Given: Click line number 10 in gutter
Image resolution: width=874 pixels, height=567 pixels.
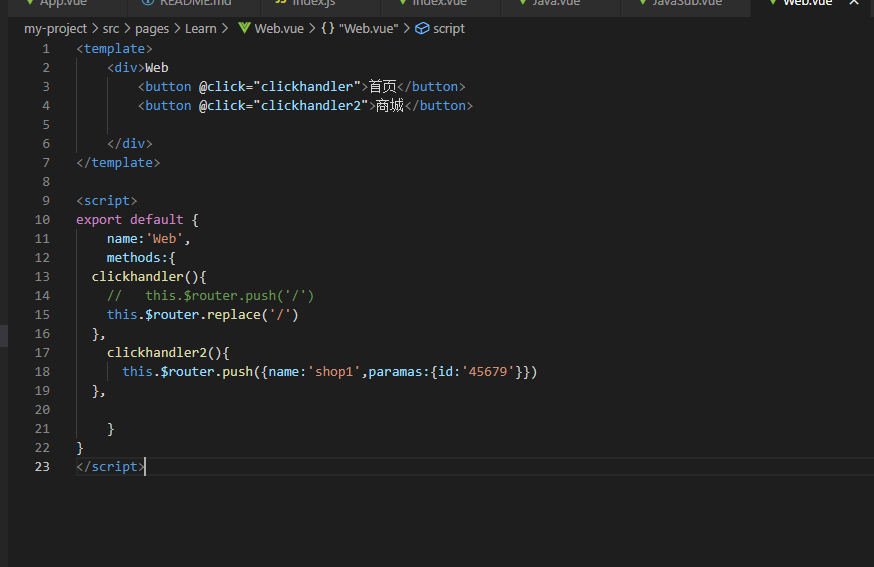Looking at the screenshot, I should pyautogui.click(x=42, y=220).
